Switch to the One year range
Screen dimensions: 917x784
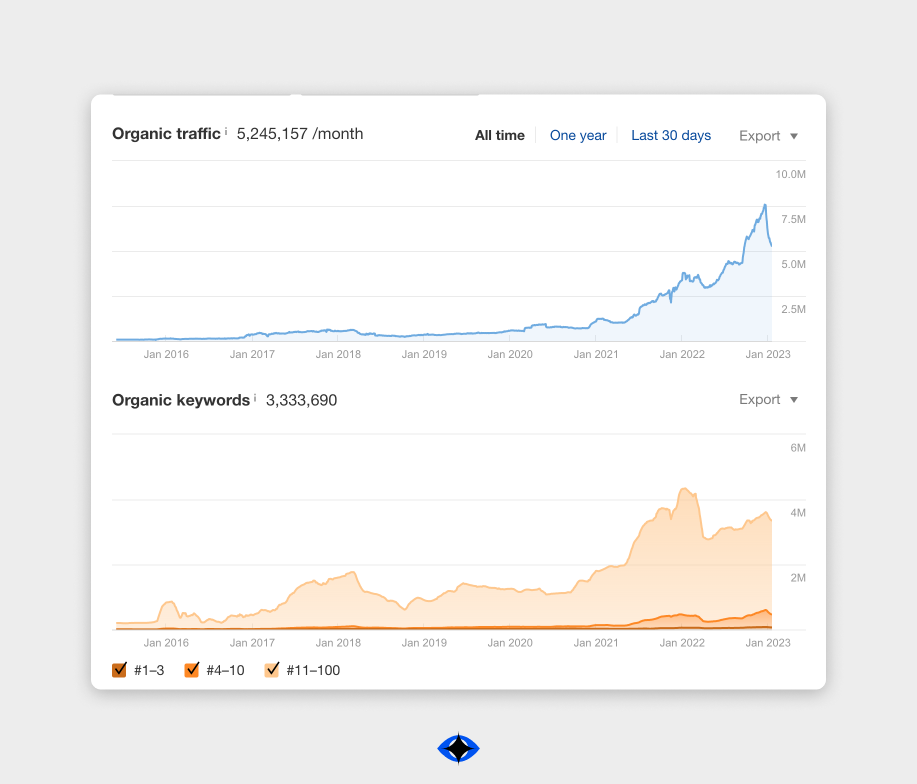tap(578, 136)
